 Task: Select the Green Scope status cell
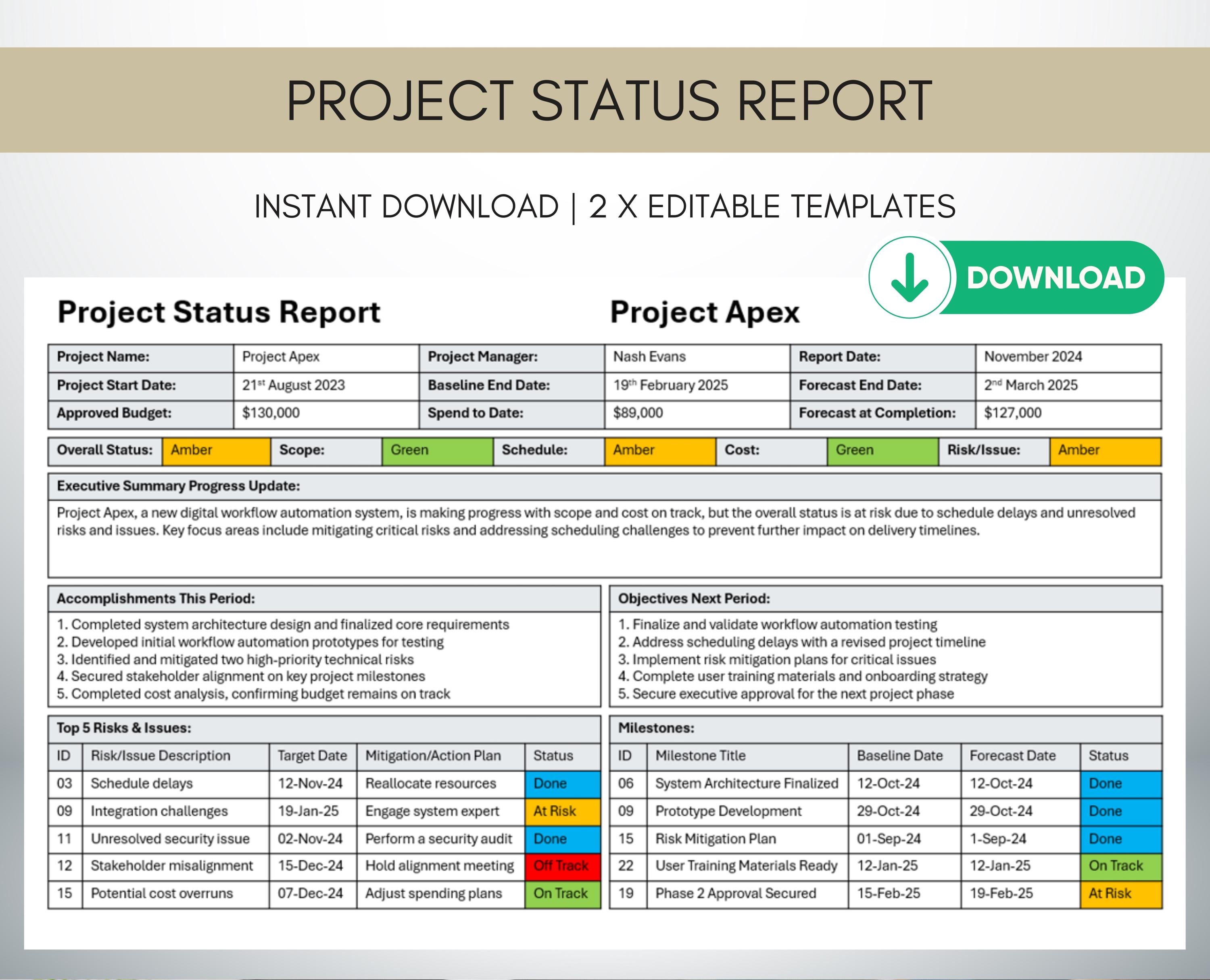click(x=438, y=450)
